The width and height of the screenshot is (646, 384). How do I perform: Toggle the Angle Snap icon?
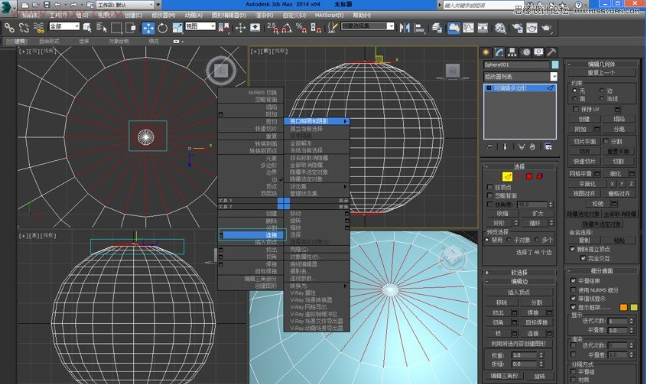point(287,28)
